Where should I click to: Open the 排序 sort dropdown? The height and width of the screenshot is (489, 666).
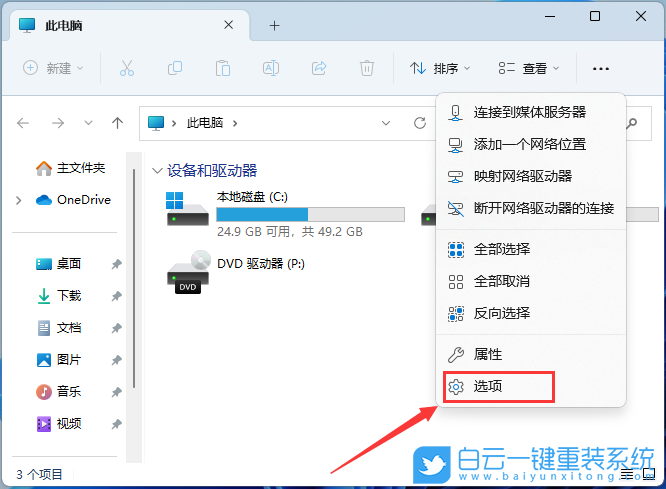pyautogui.click(x=440, y=68)
